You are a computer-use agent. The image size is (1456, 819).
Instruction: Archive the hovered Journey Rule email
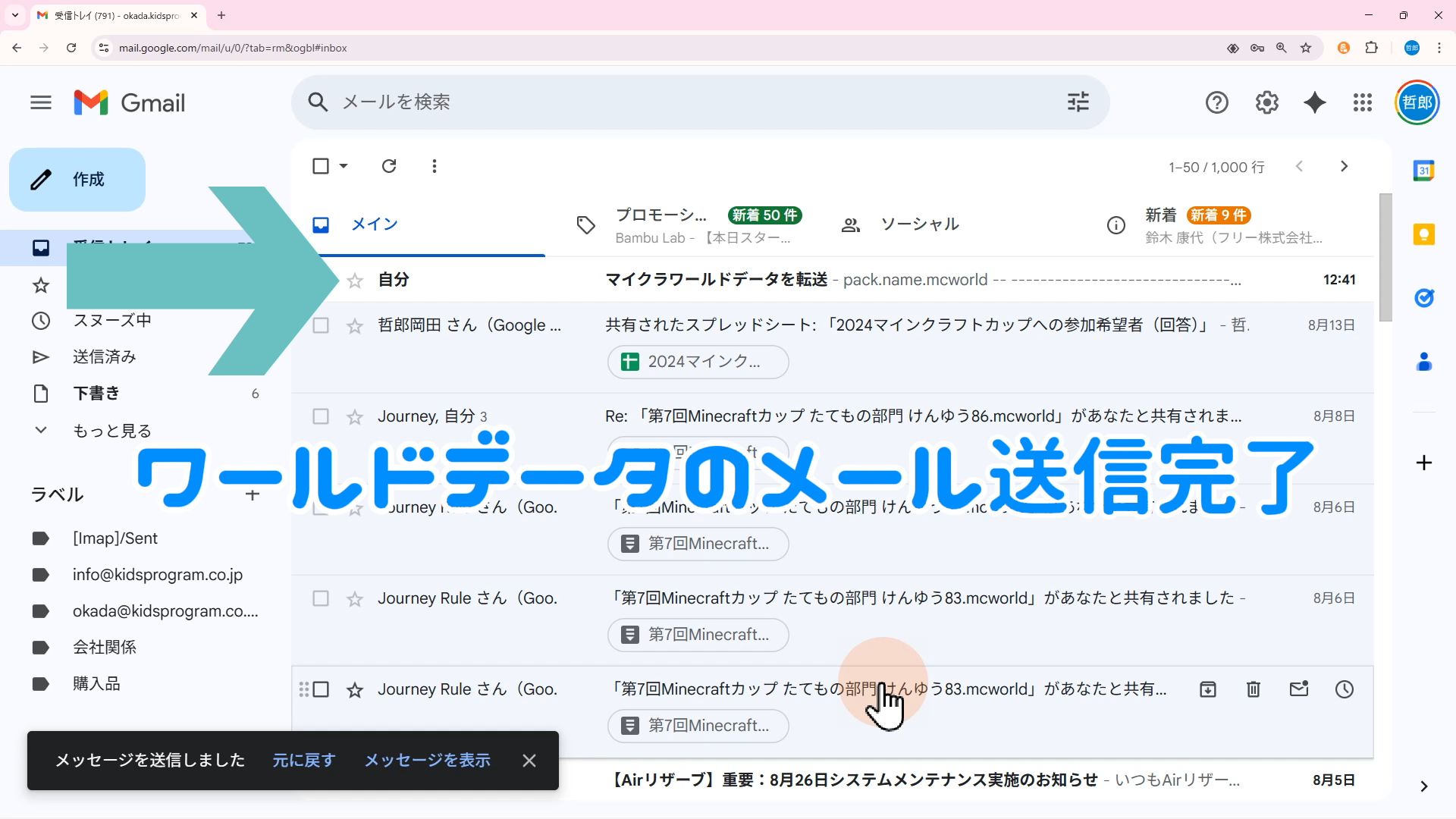(1207, 689)
